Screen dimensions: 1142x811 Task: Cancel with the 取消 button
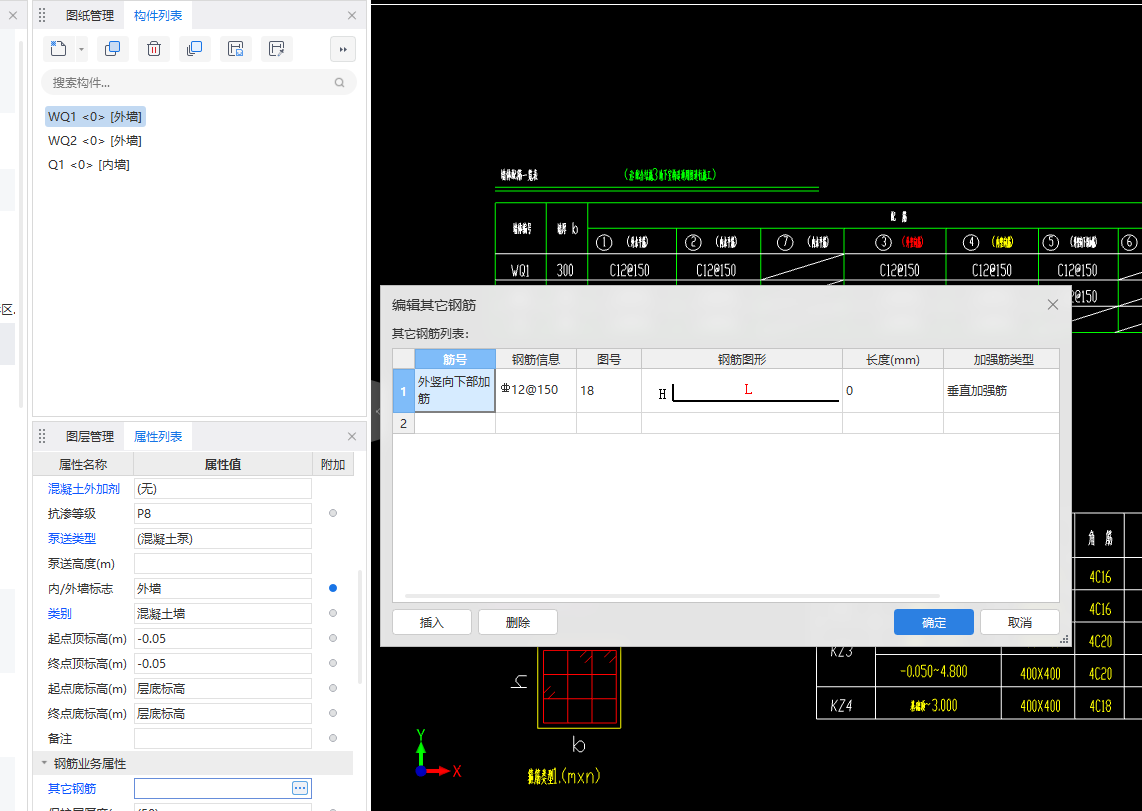(x=1020, y=622)
